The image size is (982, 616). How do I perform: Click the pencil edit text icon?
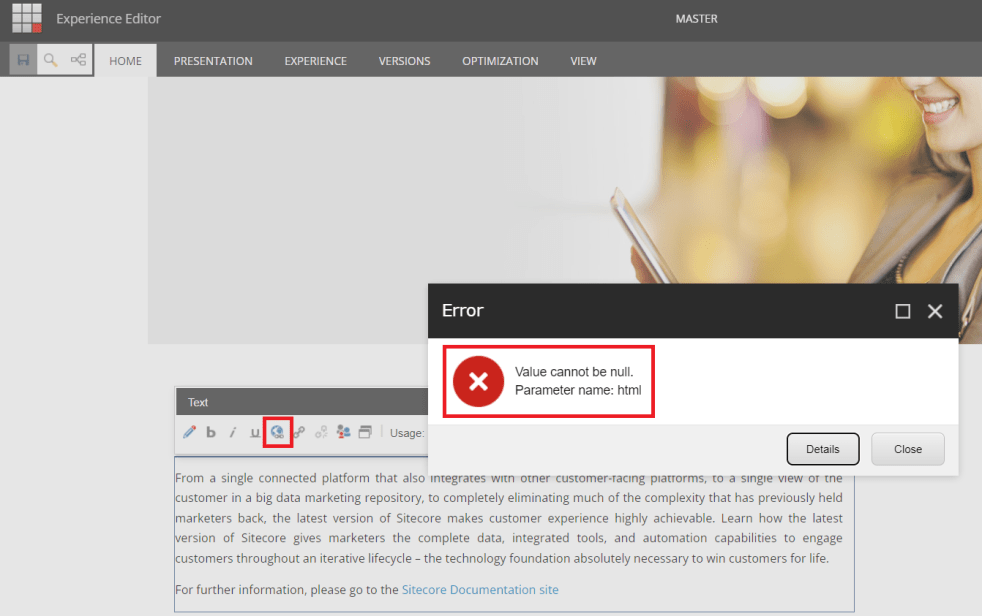click(x=189, y=432)
